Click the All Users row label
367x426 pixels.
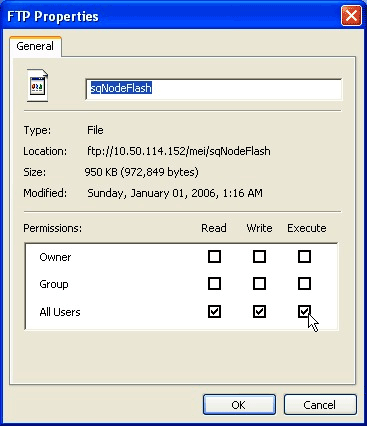(x=60, y=312)
